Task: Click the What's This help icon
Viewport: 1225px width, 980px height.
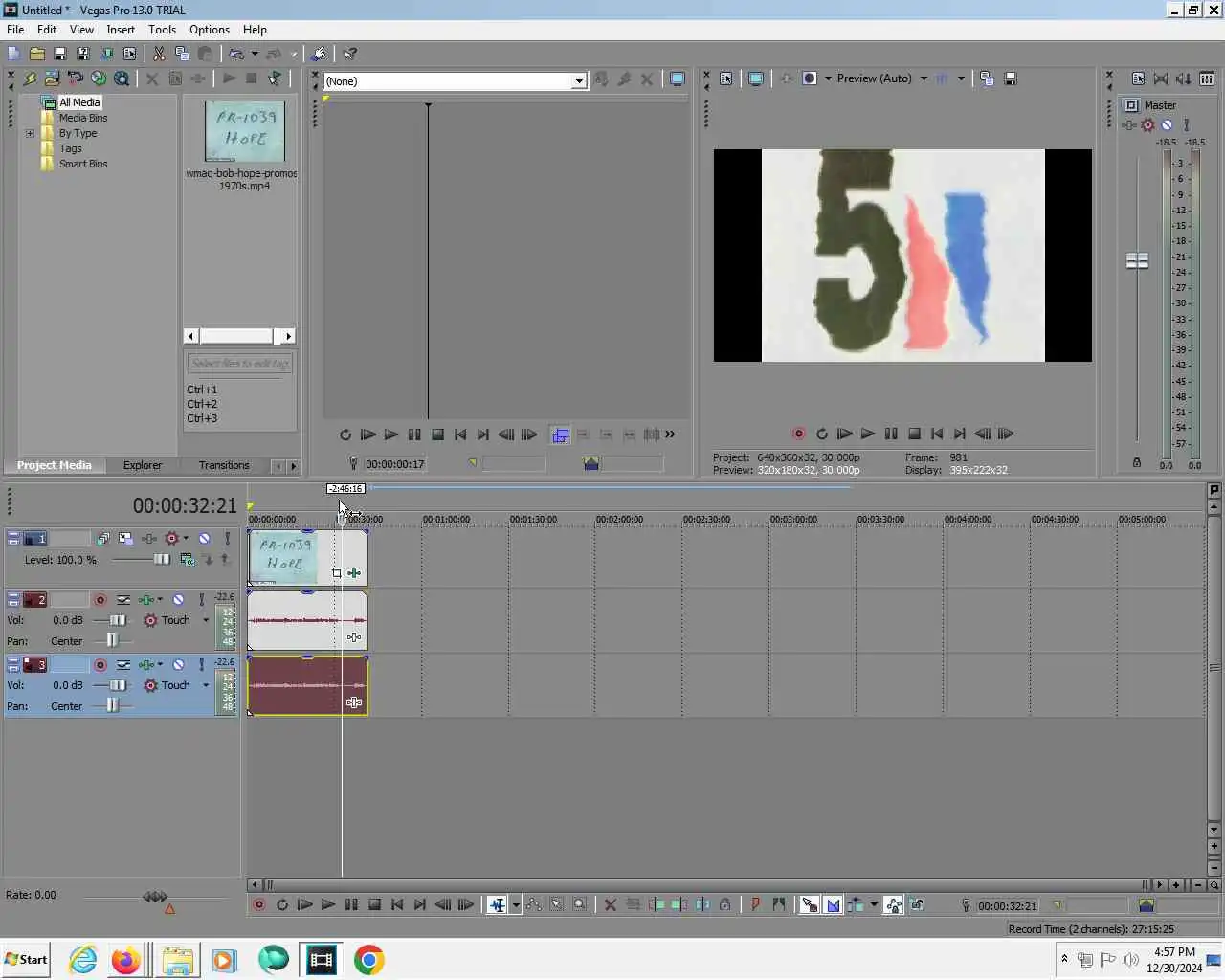Action: [x=350, y=54]
